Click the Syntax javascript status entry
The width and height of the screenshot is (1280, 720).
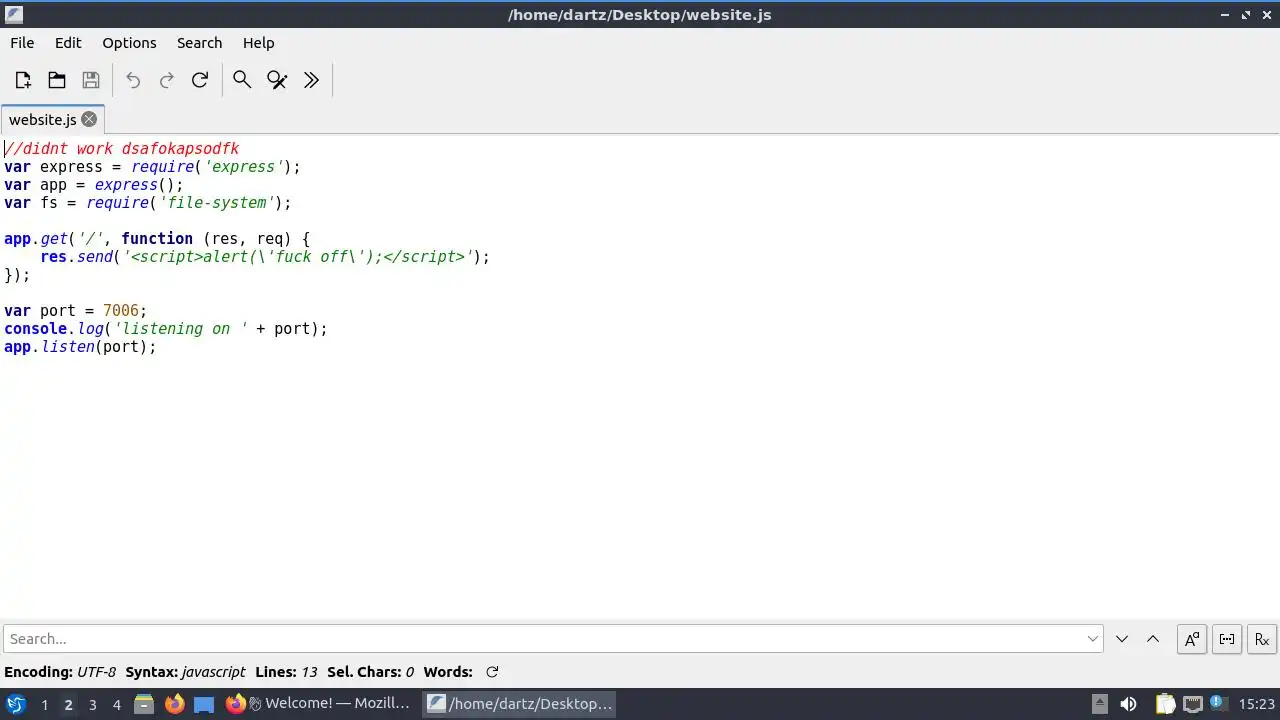point(184,672)
